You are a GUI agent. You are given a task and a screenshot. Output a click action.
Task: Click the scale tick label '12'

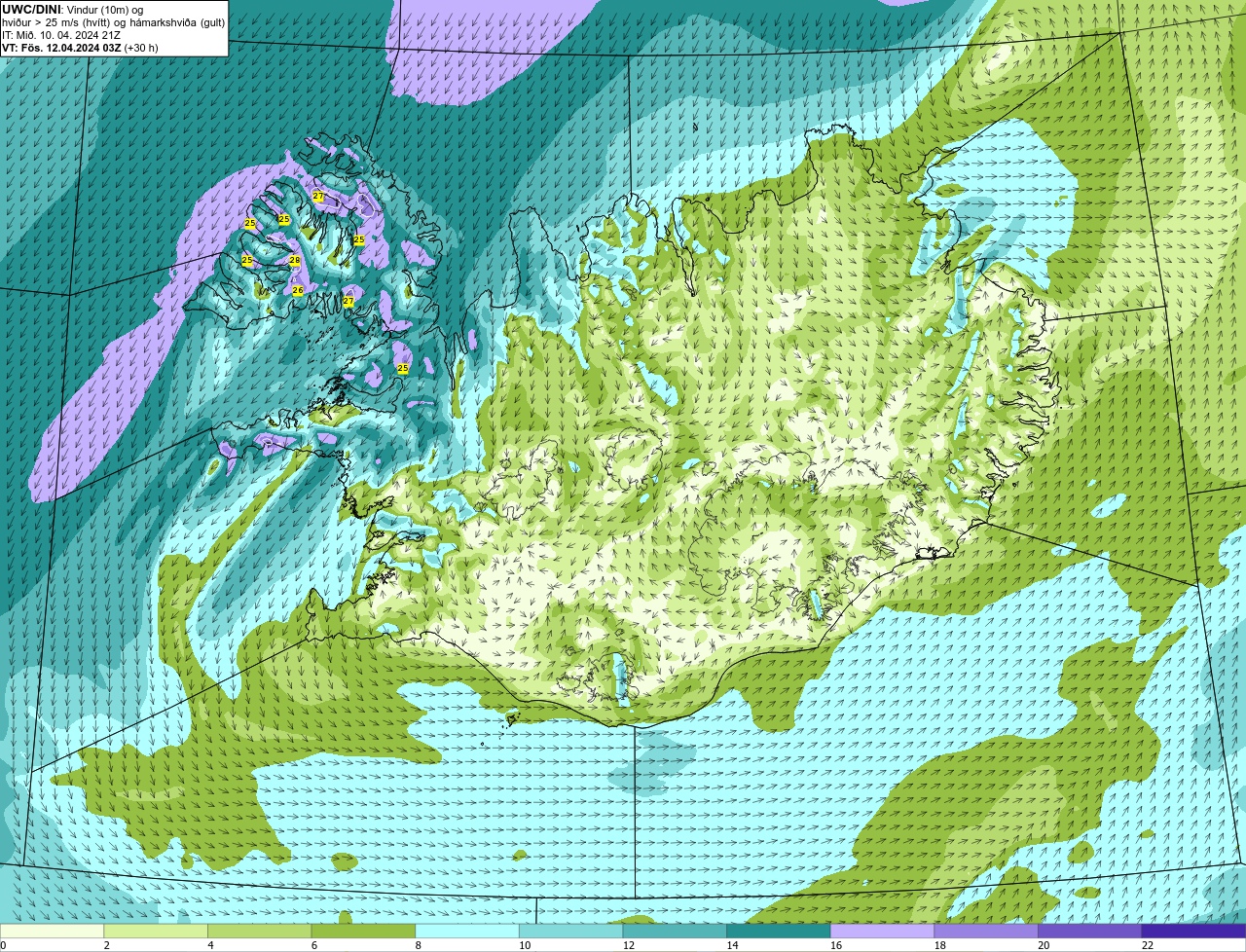point(629,945)
